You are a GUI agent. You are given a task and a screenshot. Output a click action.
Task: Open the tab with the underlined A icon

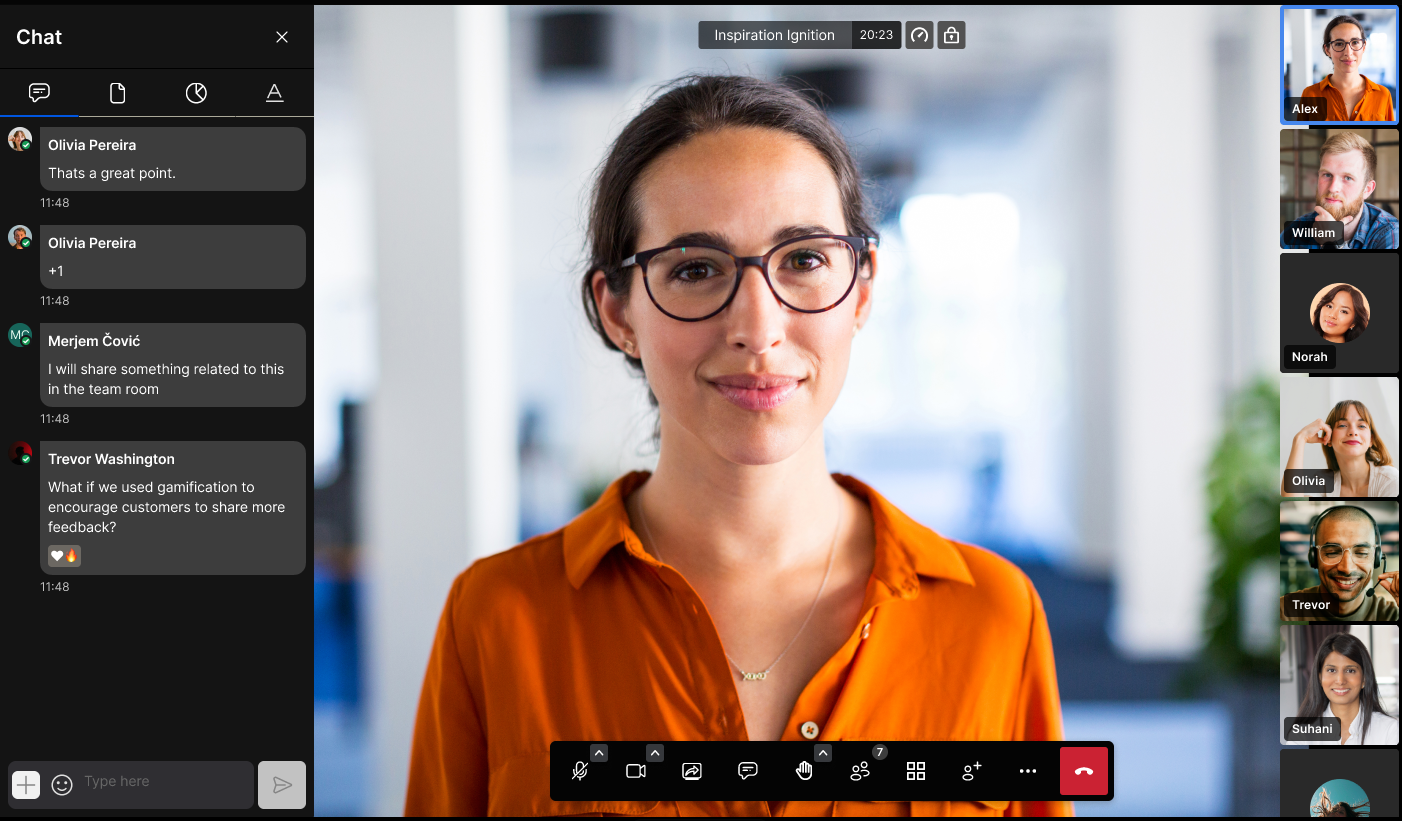coord(274,93)
